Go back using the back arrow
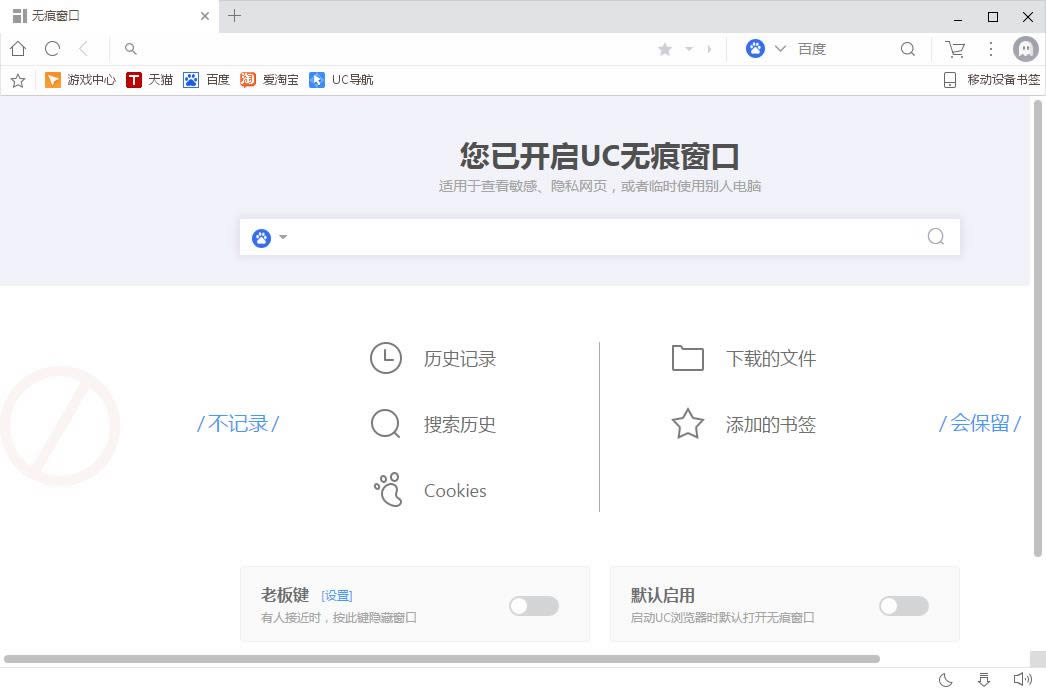The width and height of the screenshot is (1046, 691). click(83, 49)
